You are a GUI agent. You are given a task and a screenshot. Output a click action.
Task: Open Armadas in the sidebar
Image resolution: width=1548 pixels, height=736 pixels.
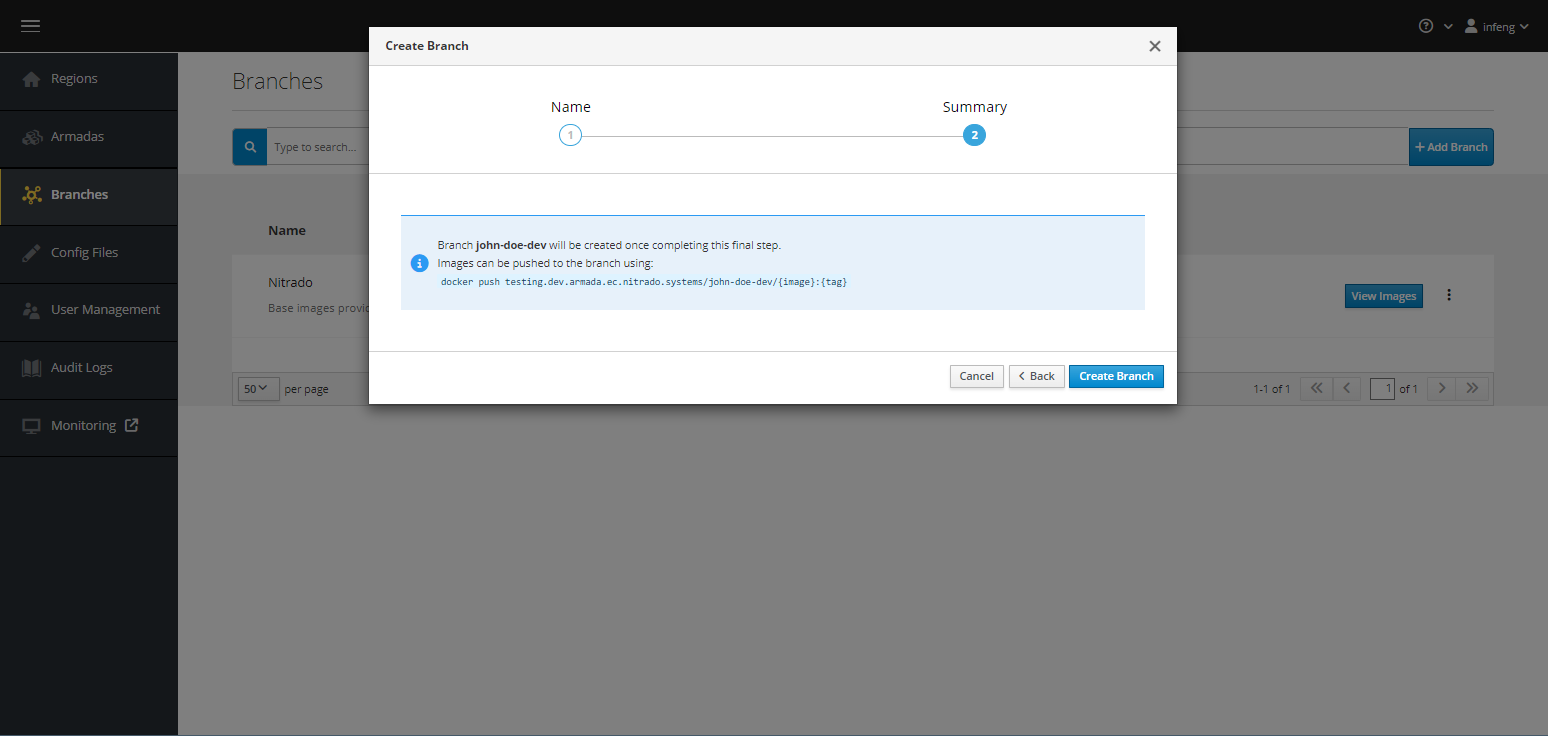point(89,137)
